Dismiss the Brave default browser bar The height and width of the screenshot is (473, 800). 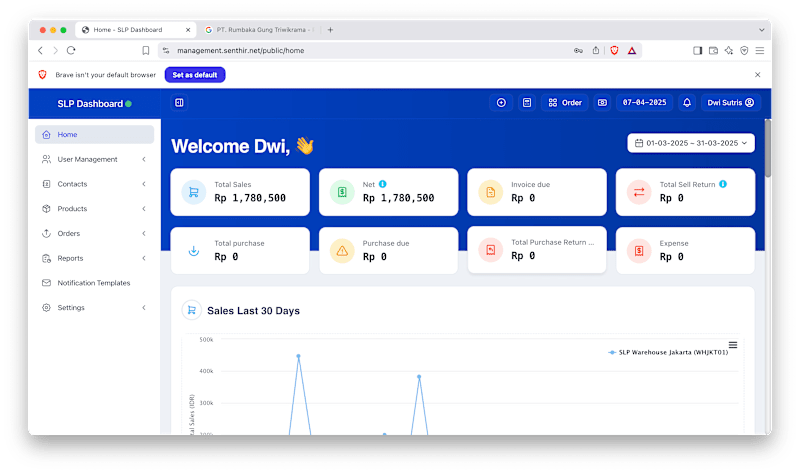(x=758, y=74)
